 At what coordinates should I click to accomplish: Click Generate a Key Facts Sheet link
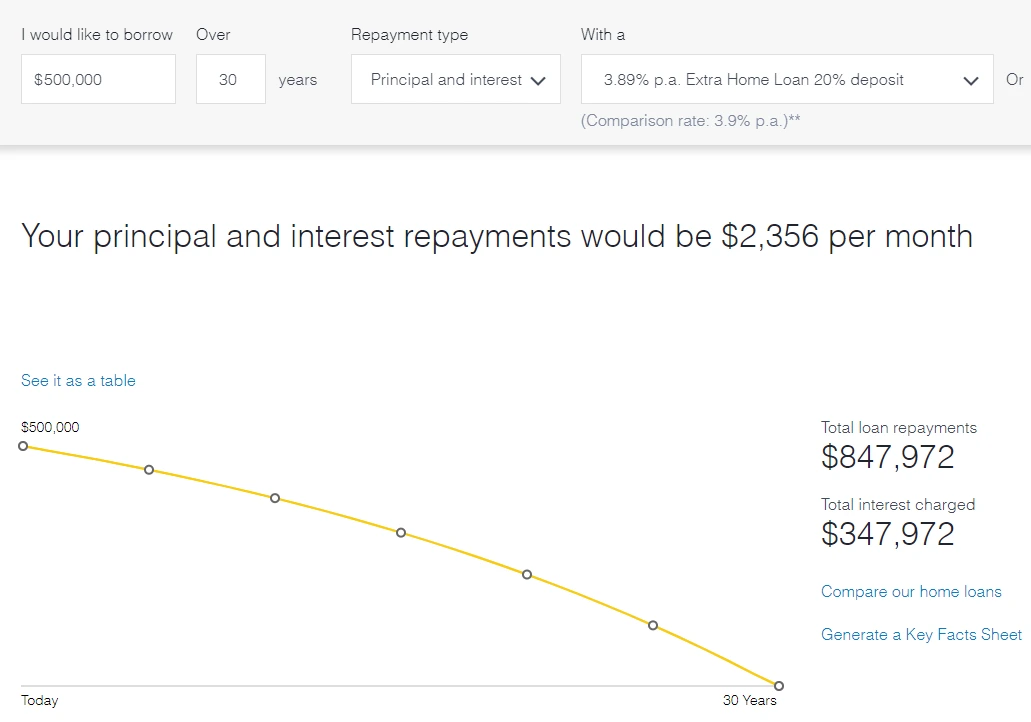pyautogui.click(x=921, y=635)
